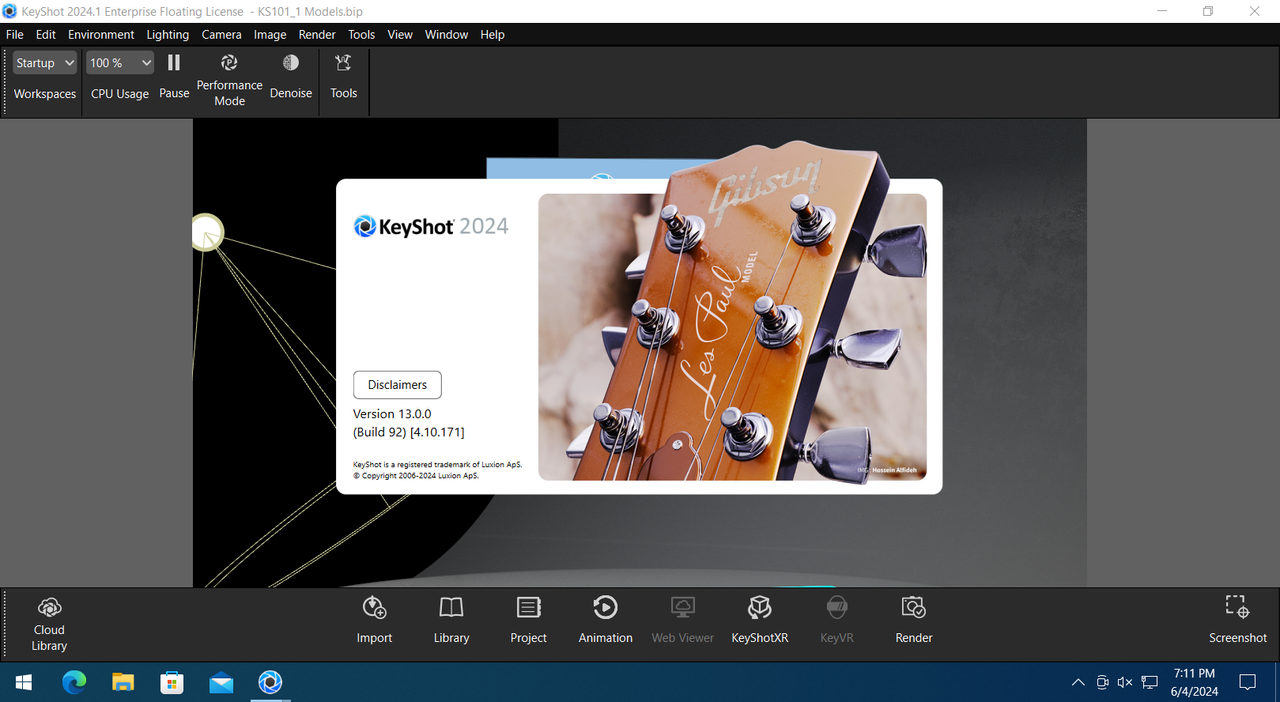Viewport: 1280px width, 702px height.
Task: Open the Windows notification center
Action: pos(1248,682)
